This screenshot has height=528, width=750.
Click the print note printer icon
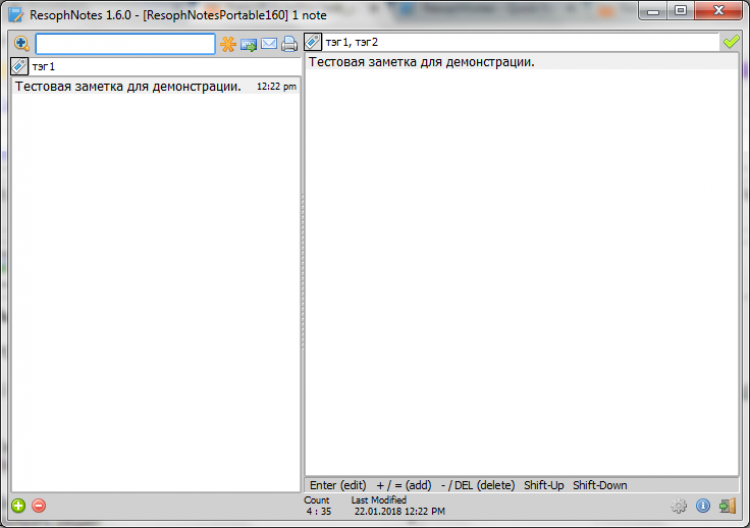pos(289,44)
